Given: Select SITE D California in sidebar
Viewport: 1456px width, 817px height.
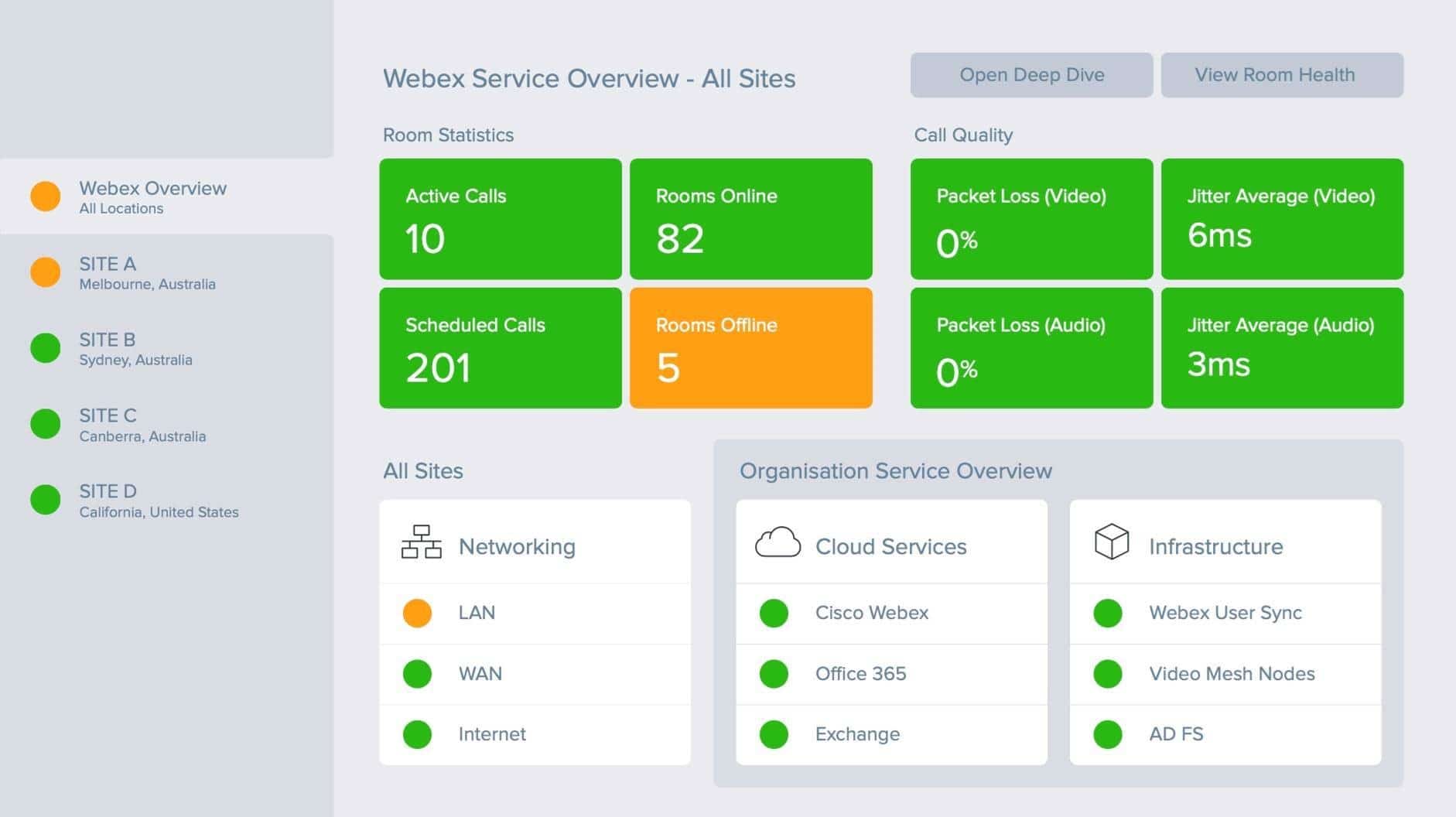Looking at the screenshot, I should (166, 500).
